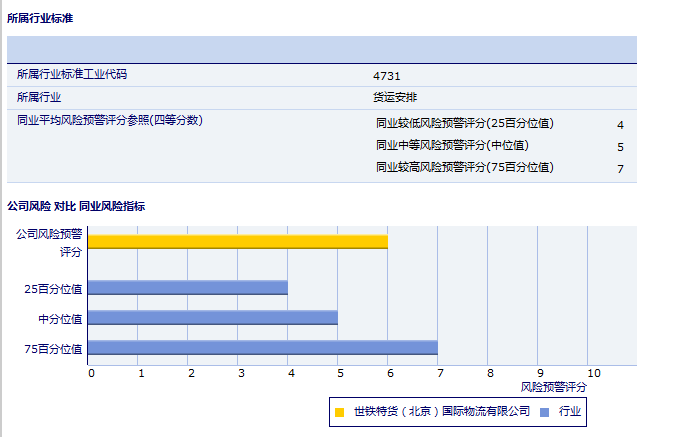Click the 公司风险预警评分 axis label
The height and width of the screenshot is (437, 690).
click(x=49, y=242)
